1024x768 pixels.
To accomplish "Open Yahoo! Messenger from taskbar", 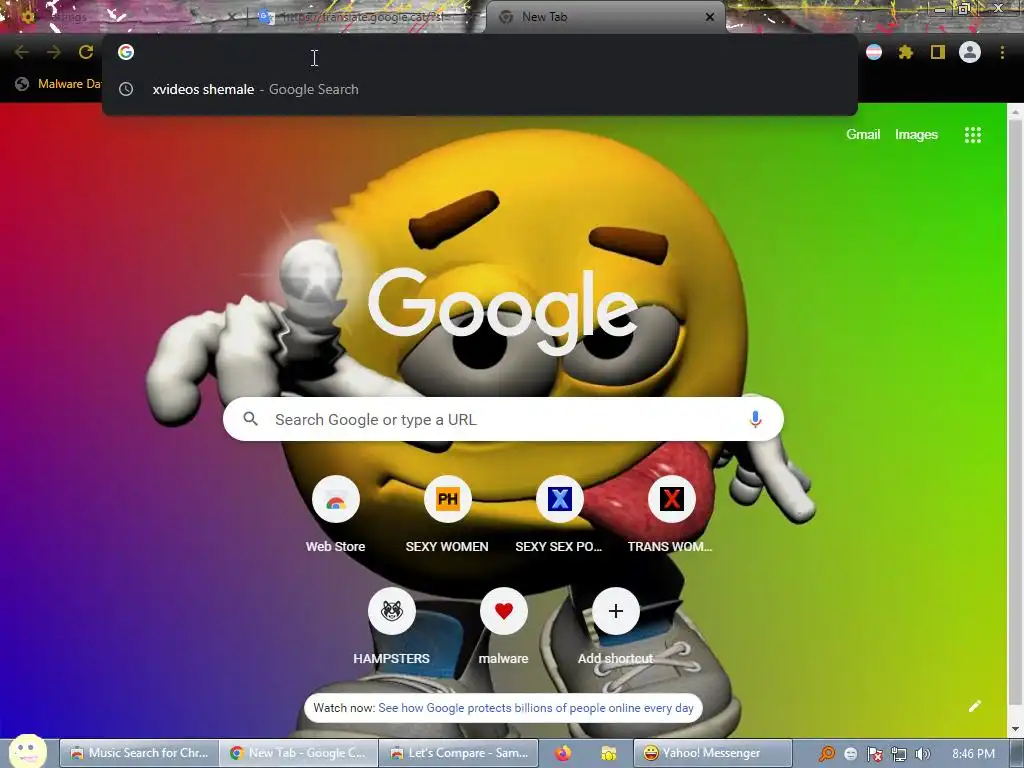I will 712,753.
